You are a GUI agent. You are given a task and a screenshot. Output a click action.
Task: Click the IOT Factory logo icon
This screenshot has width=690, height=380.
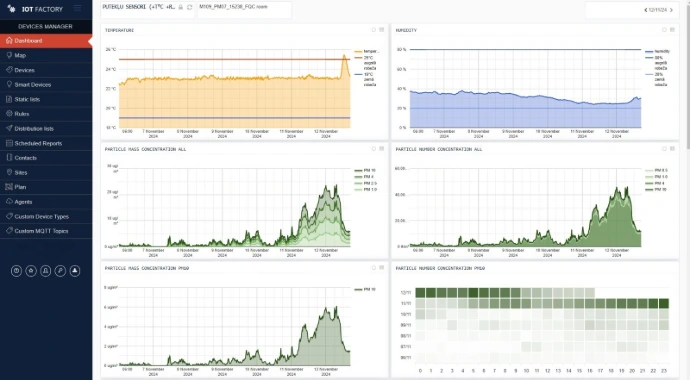(x=11, y=9)
